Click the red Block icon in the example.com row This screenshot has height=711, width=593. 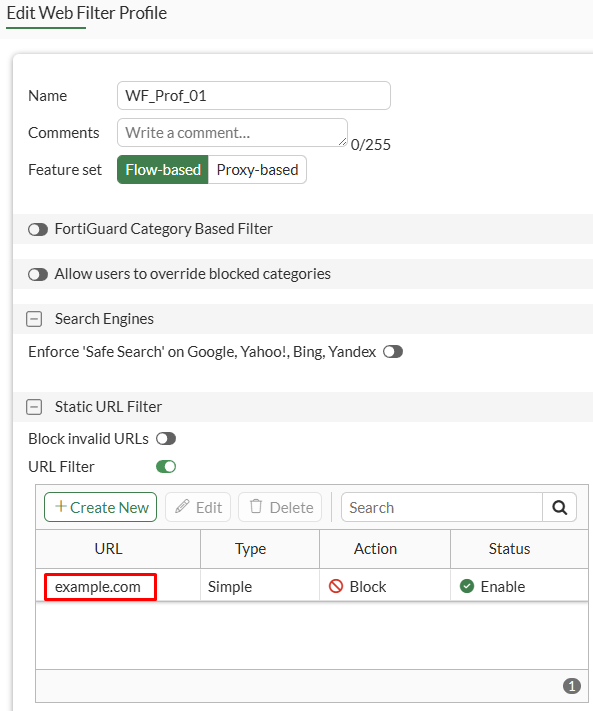tap(336, 586)
